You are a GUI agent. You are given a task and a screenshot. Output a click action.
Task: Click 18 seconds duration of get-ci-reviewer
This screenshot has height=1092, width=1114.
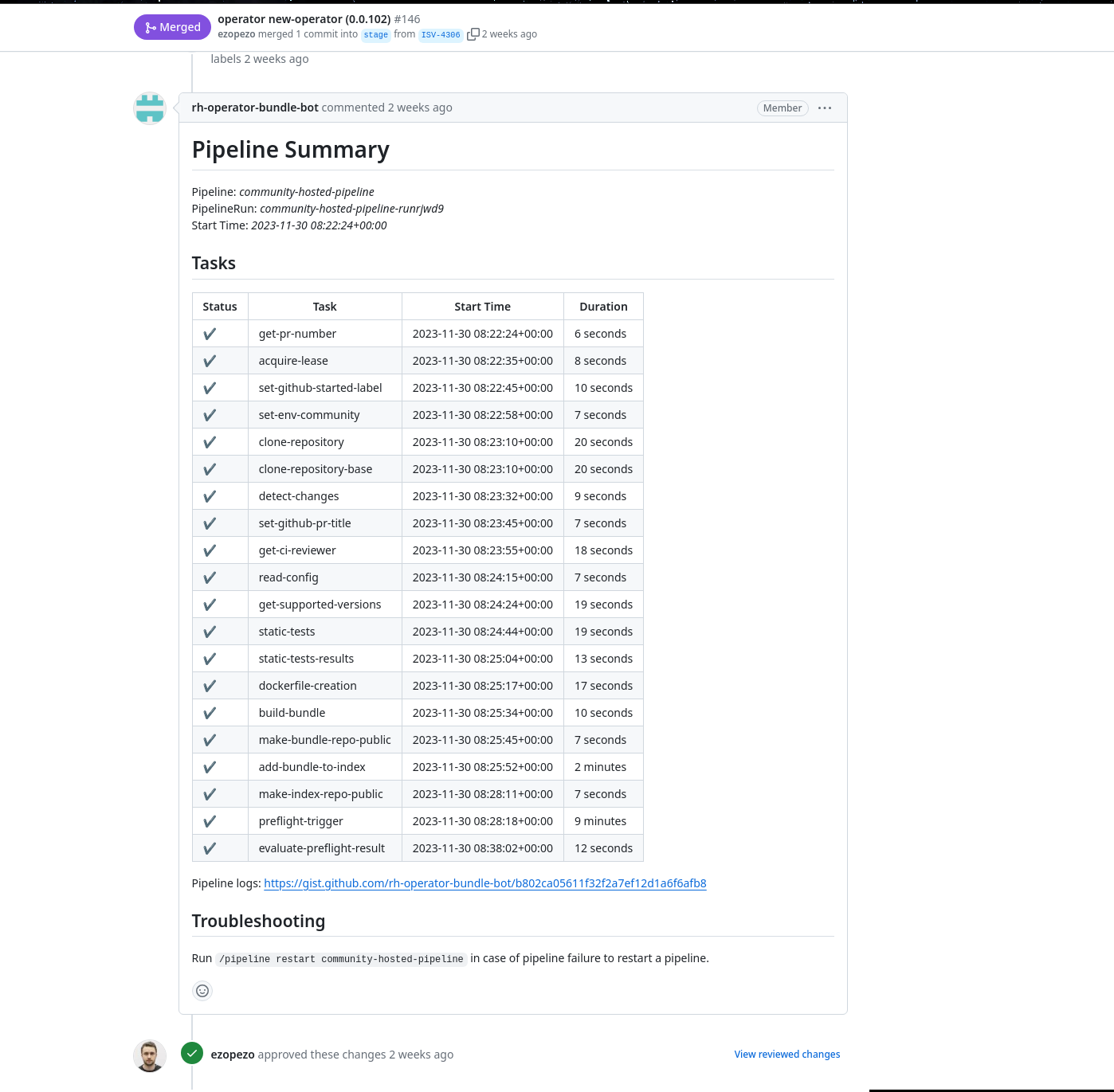[603, 550]
